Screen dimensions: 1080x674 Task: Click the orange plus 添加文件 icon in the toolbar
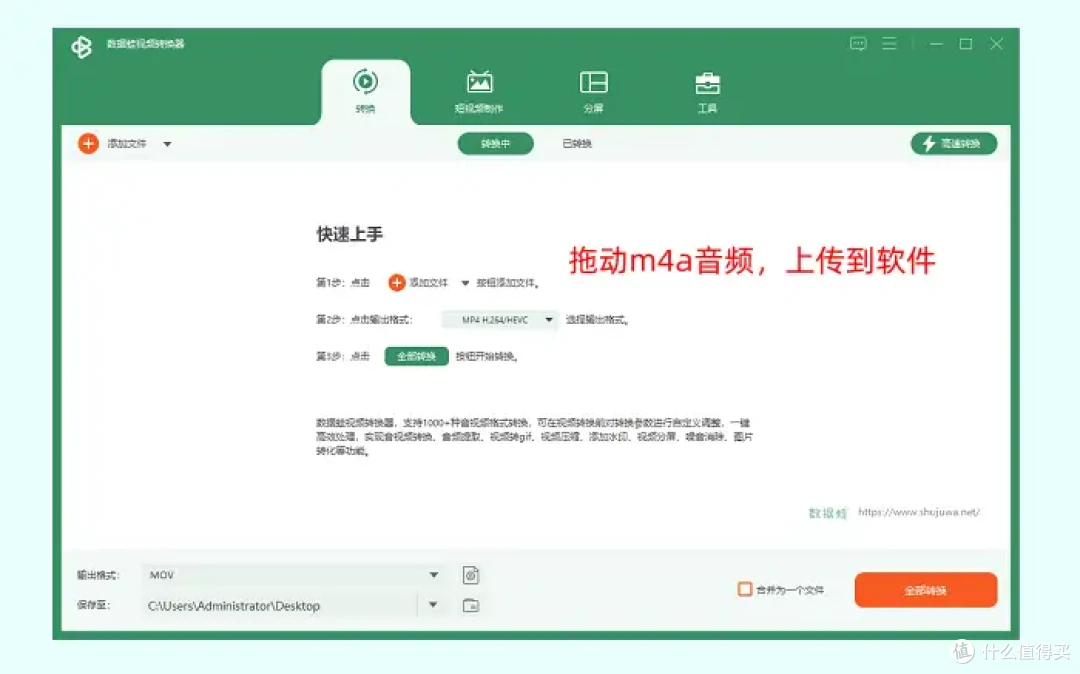88,144
